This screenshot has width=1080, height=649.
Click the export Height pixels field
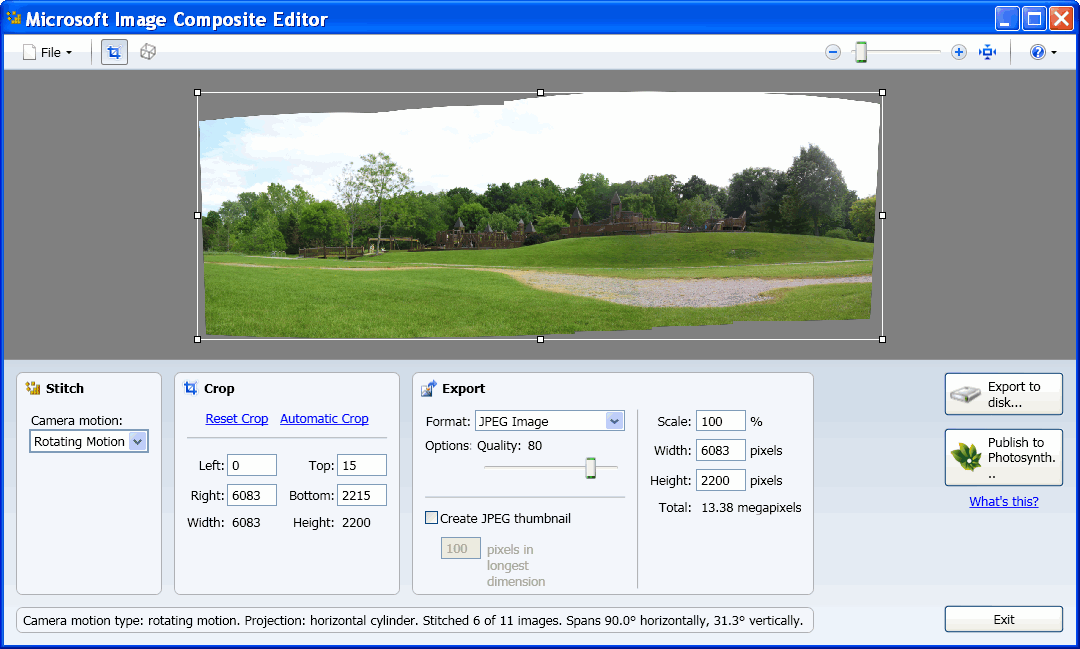720,480
